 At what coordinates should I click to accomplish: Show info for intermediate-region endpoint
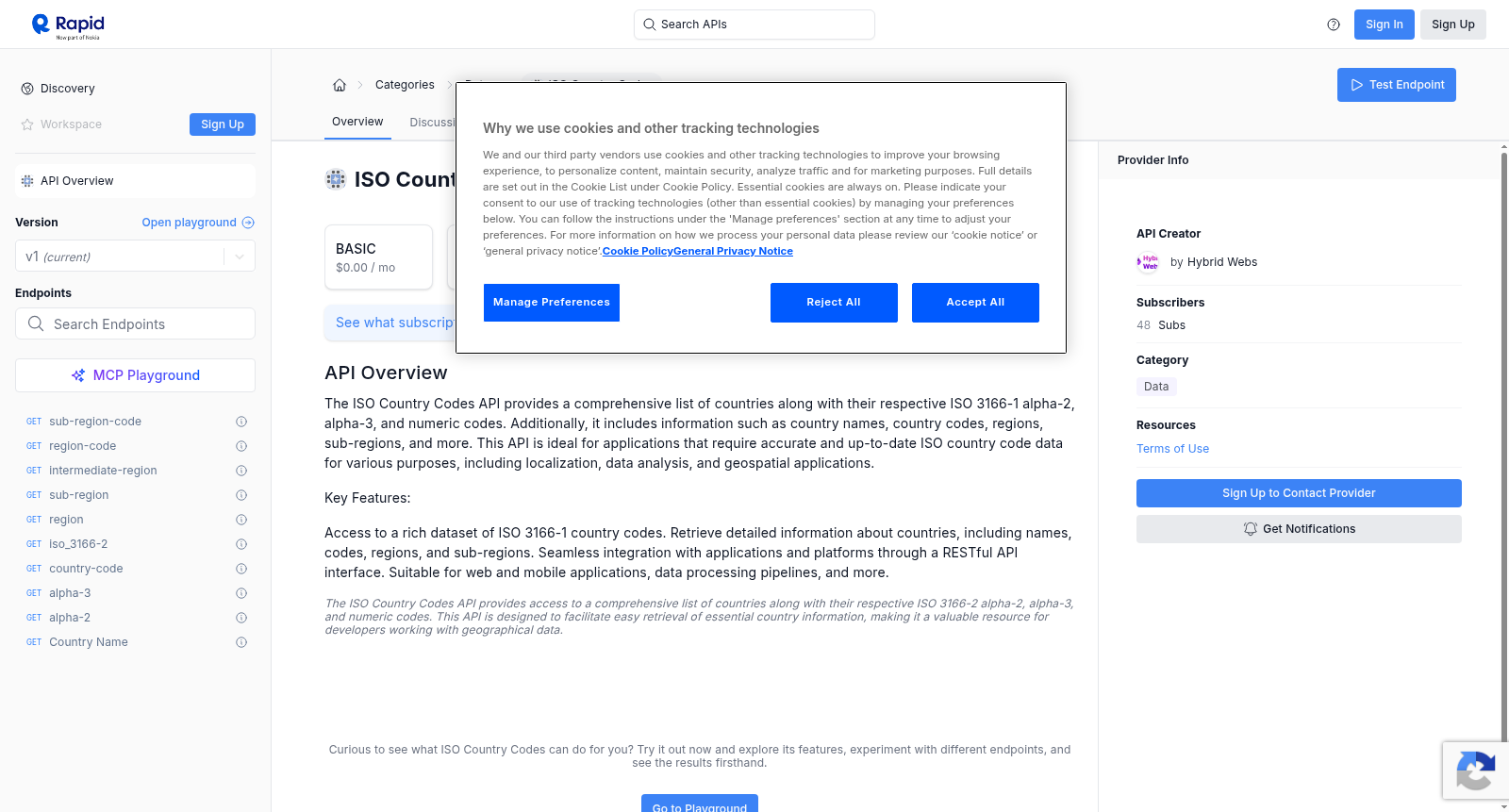(241, 471)
